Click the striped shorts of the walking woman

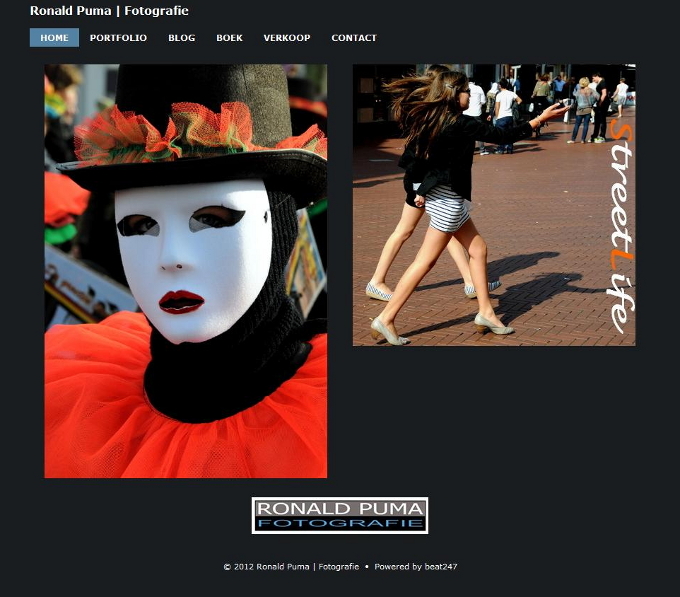447,208
